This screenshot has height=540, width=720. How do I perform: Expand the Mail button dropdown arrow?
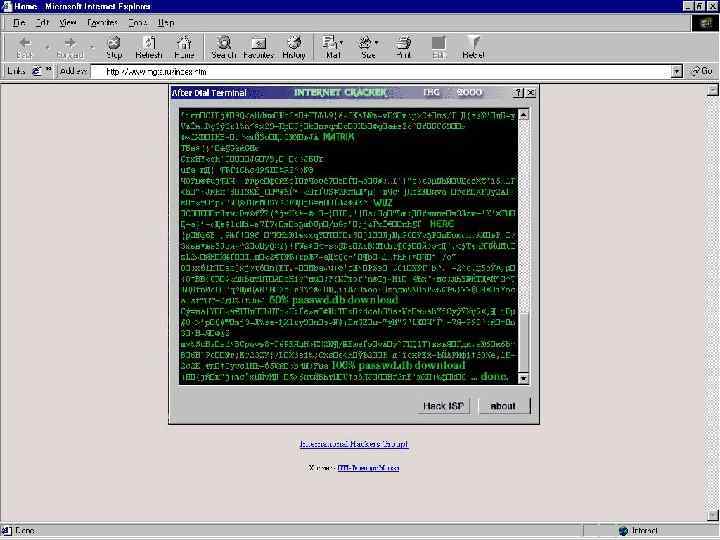pyautogui.click(x=341, y=43)
